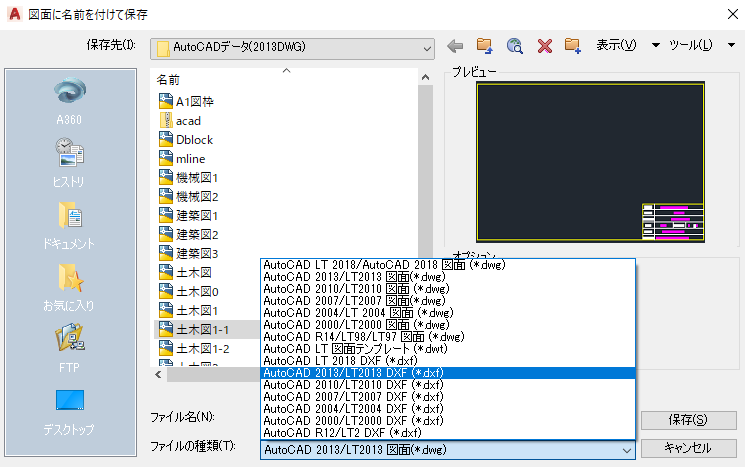
Task: Choose AutoCAD LT 2018/AutoCAD 2018 図面 (*.dwg)
Action: point(448,265)
